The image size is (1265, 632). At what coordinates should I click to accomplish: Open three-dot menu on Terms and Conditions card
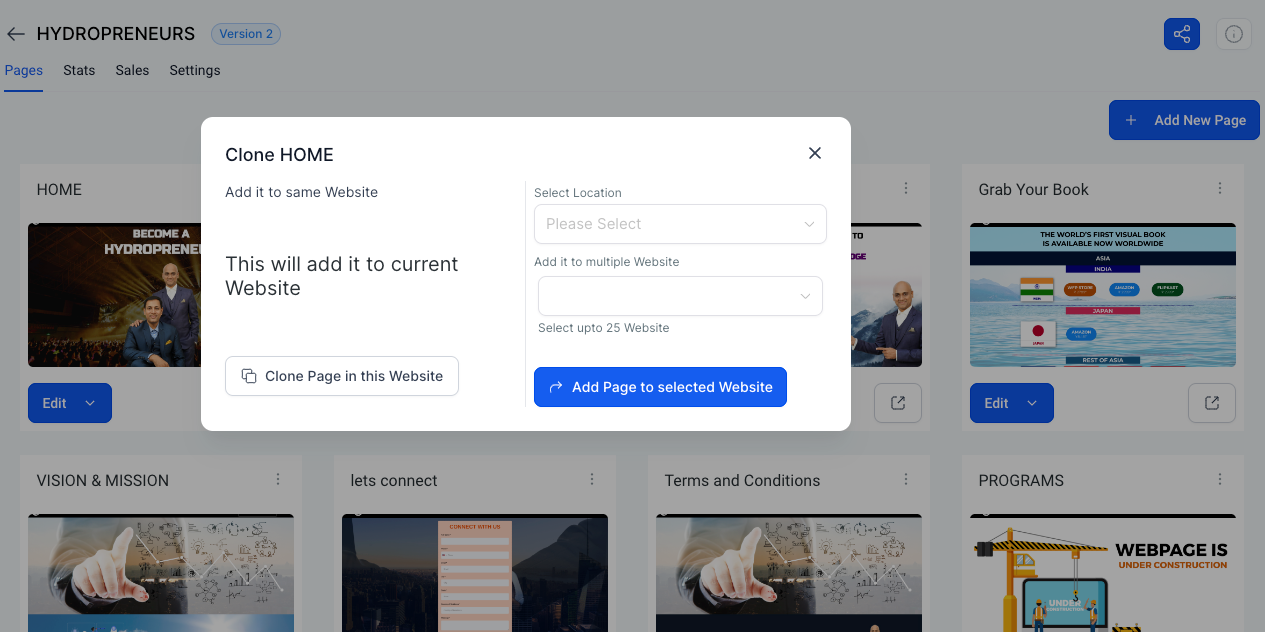(906, 480)
